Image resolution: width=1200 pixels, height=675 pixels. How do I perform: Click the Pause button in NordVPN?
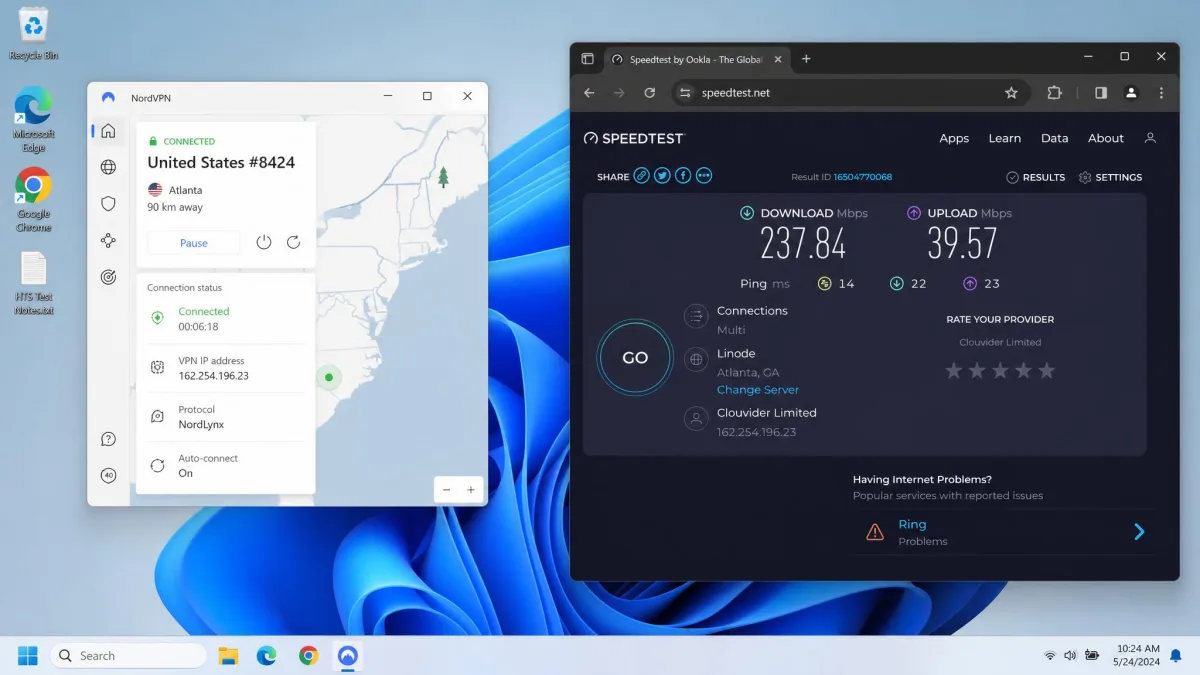tap(194, 243)
